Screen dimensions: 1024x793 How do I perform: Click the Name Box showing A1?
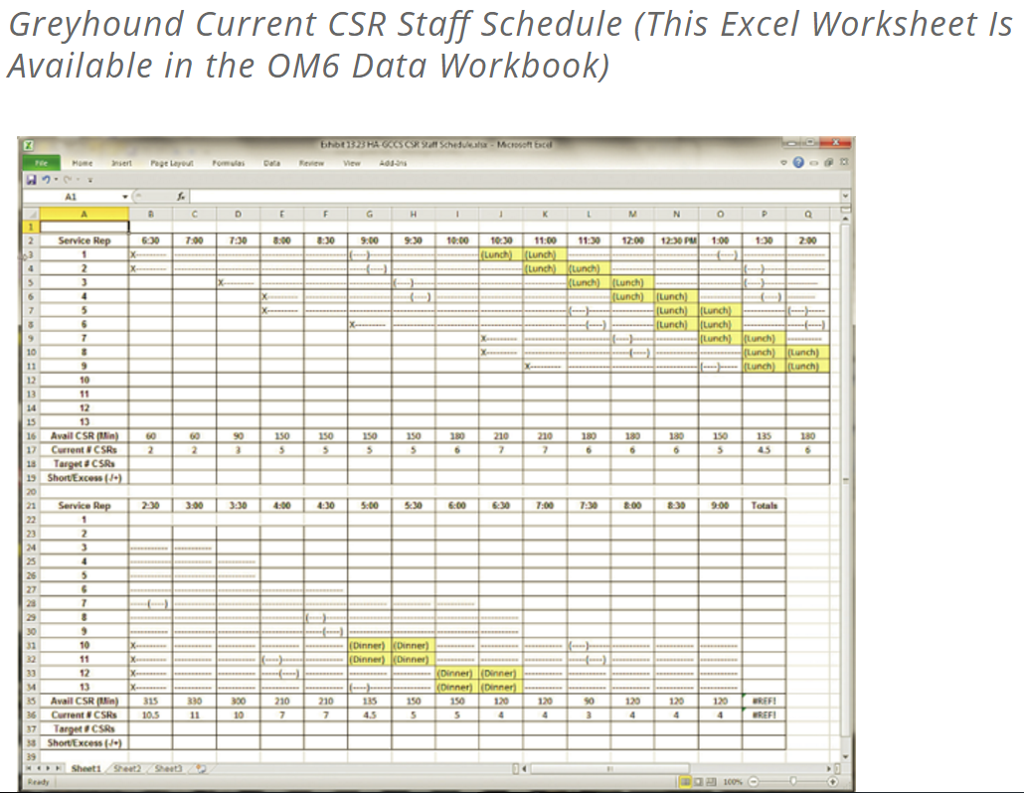(71, 197)
